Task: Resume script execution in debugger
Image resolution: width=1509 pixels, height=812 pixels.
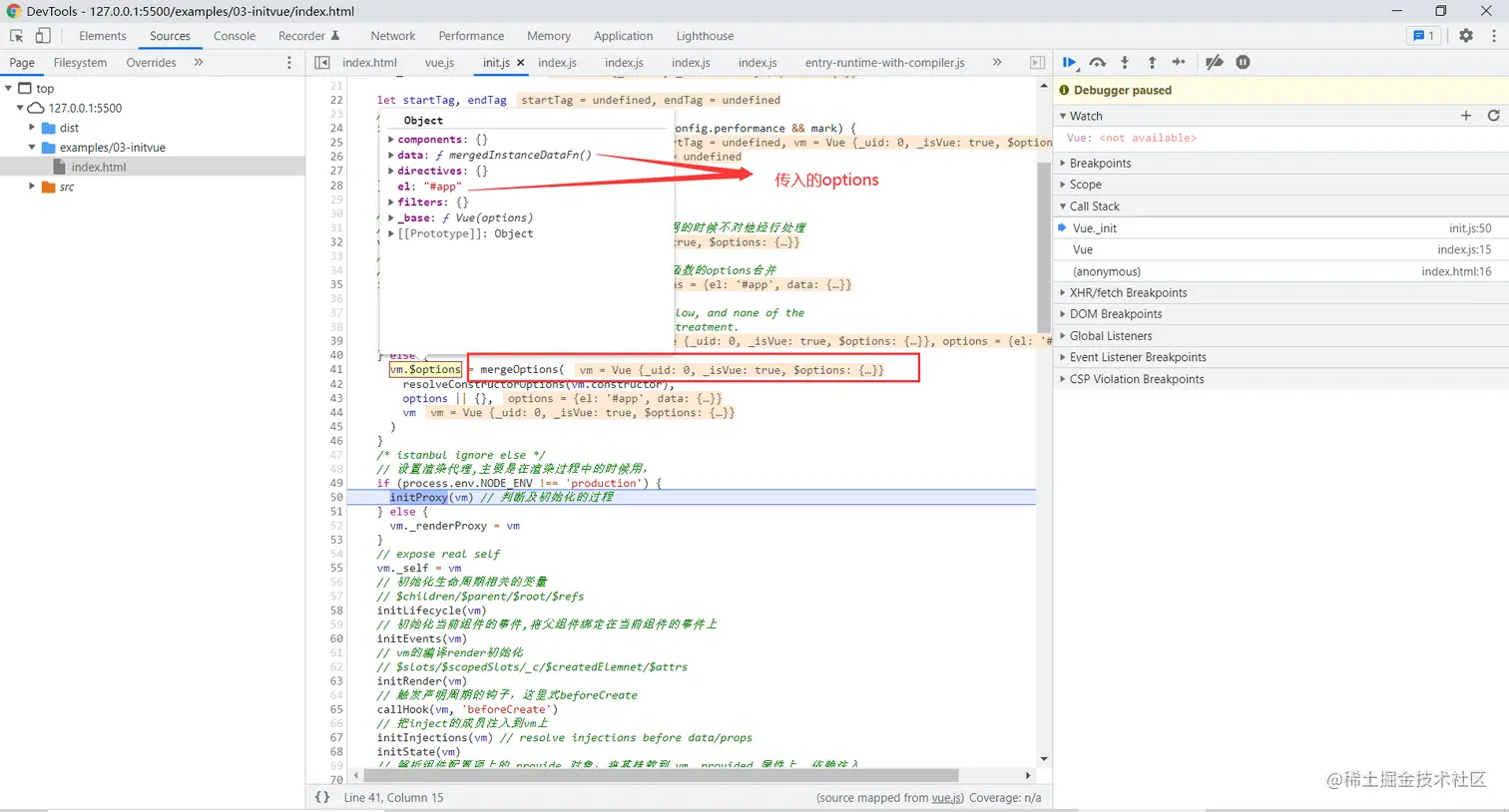Action: click(x=1069, y=62)
